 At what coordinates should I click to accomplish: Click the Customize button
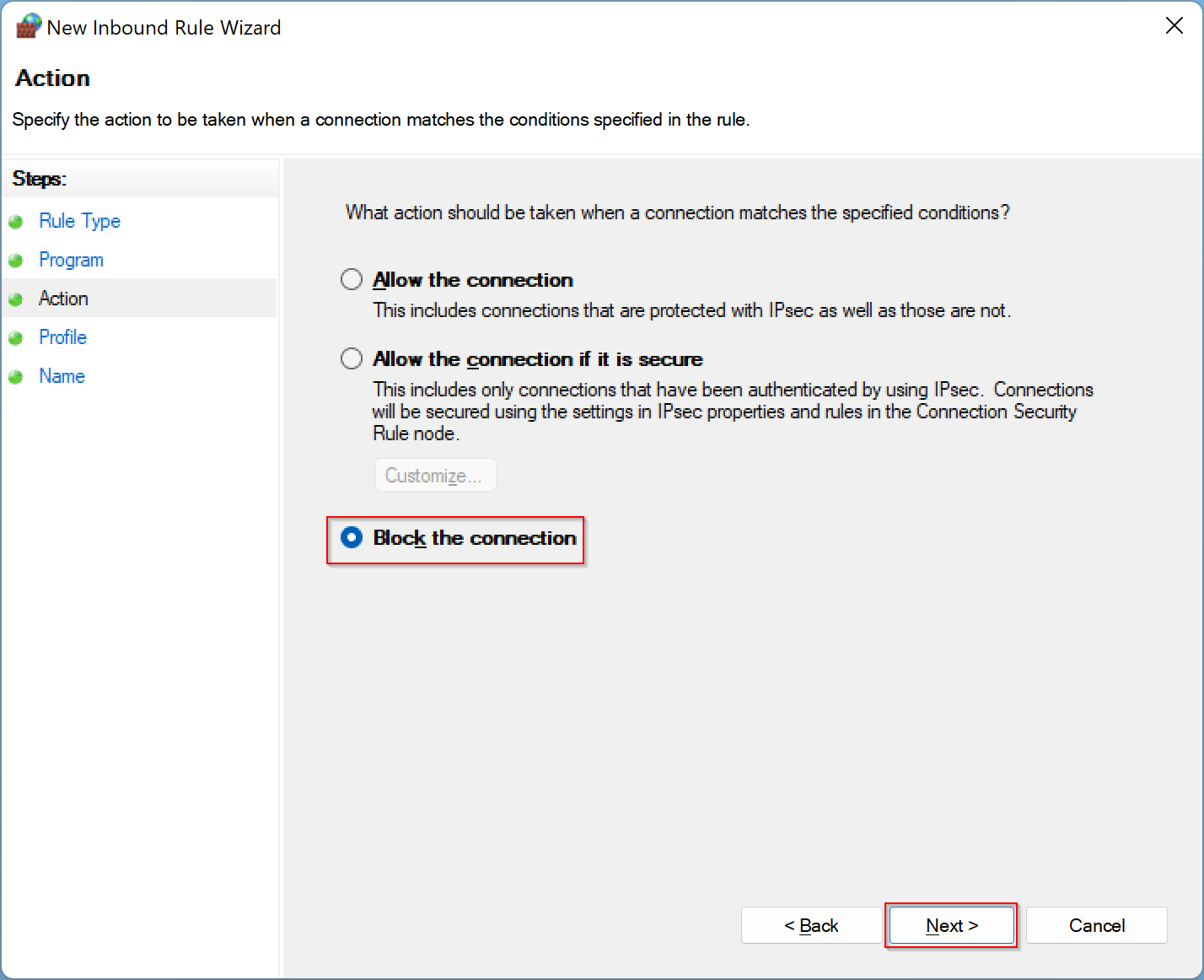(x=435, y=475)
